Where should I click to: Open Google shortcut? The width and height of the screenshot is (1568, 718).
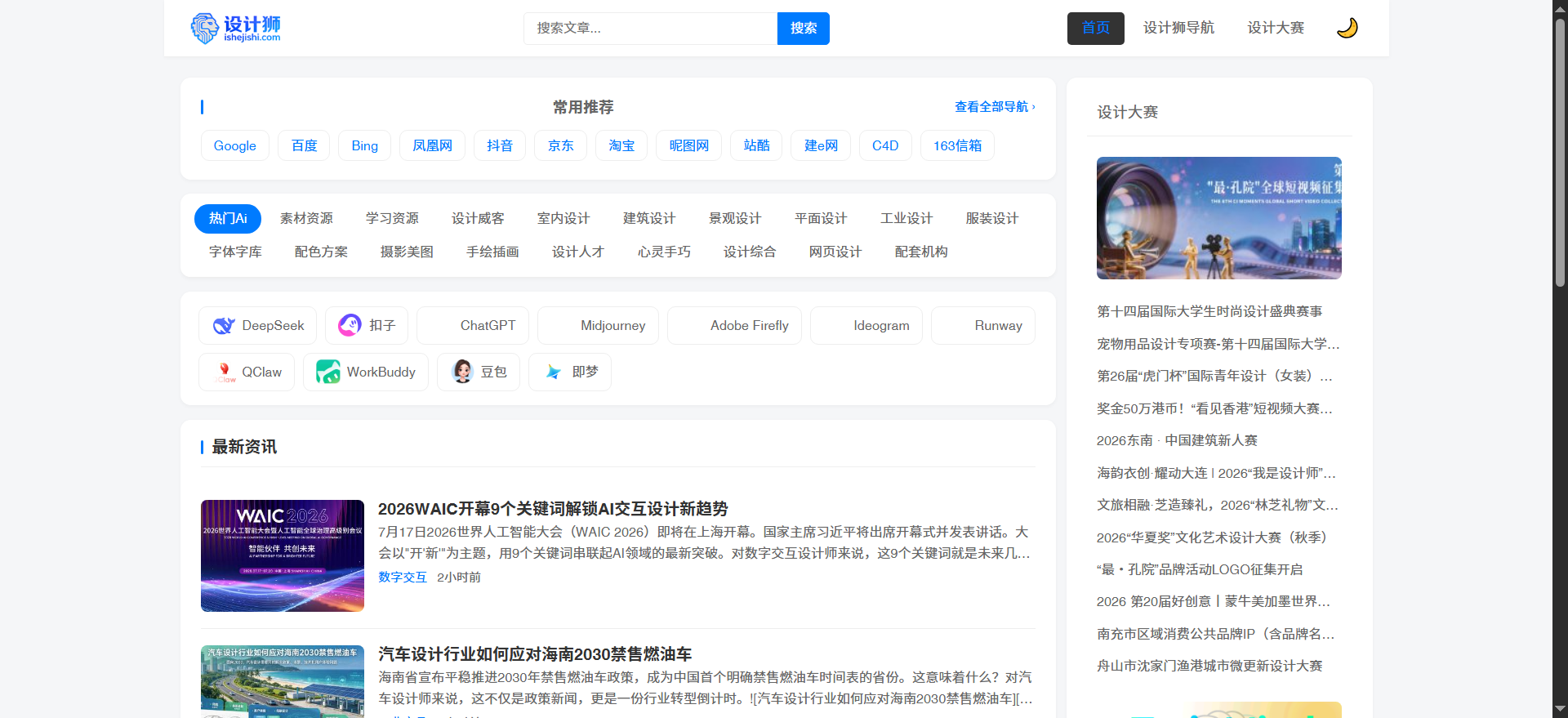[235, 145]
